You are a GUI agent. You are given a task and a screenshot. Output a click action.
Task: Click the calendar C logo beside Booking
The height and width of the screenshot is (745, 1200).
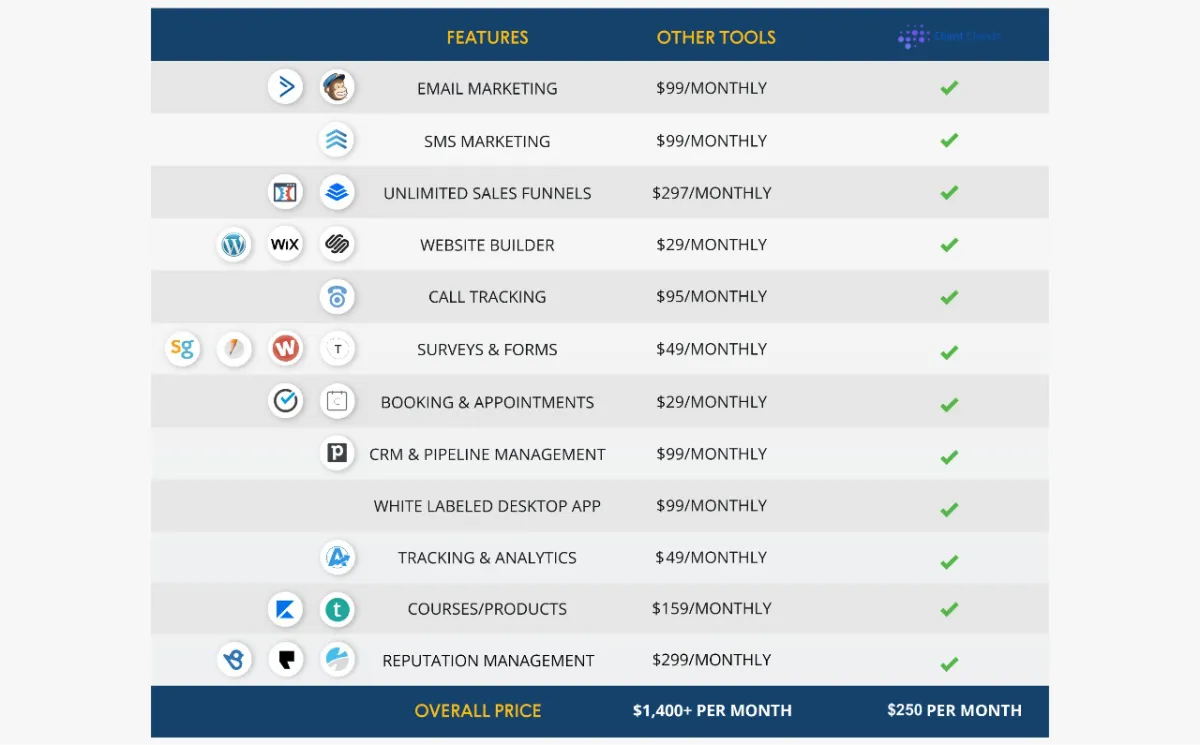(x=338, y=402)
